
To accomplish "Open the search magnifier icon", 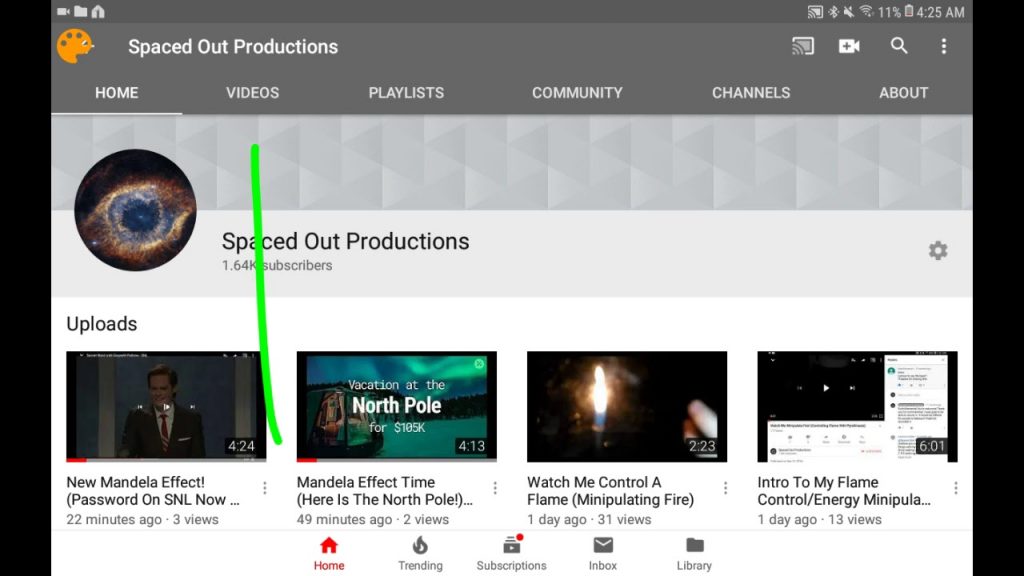I will [899, 46].
